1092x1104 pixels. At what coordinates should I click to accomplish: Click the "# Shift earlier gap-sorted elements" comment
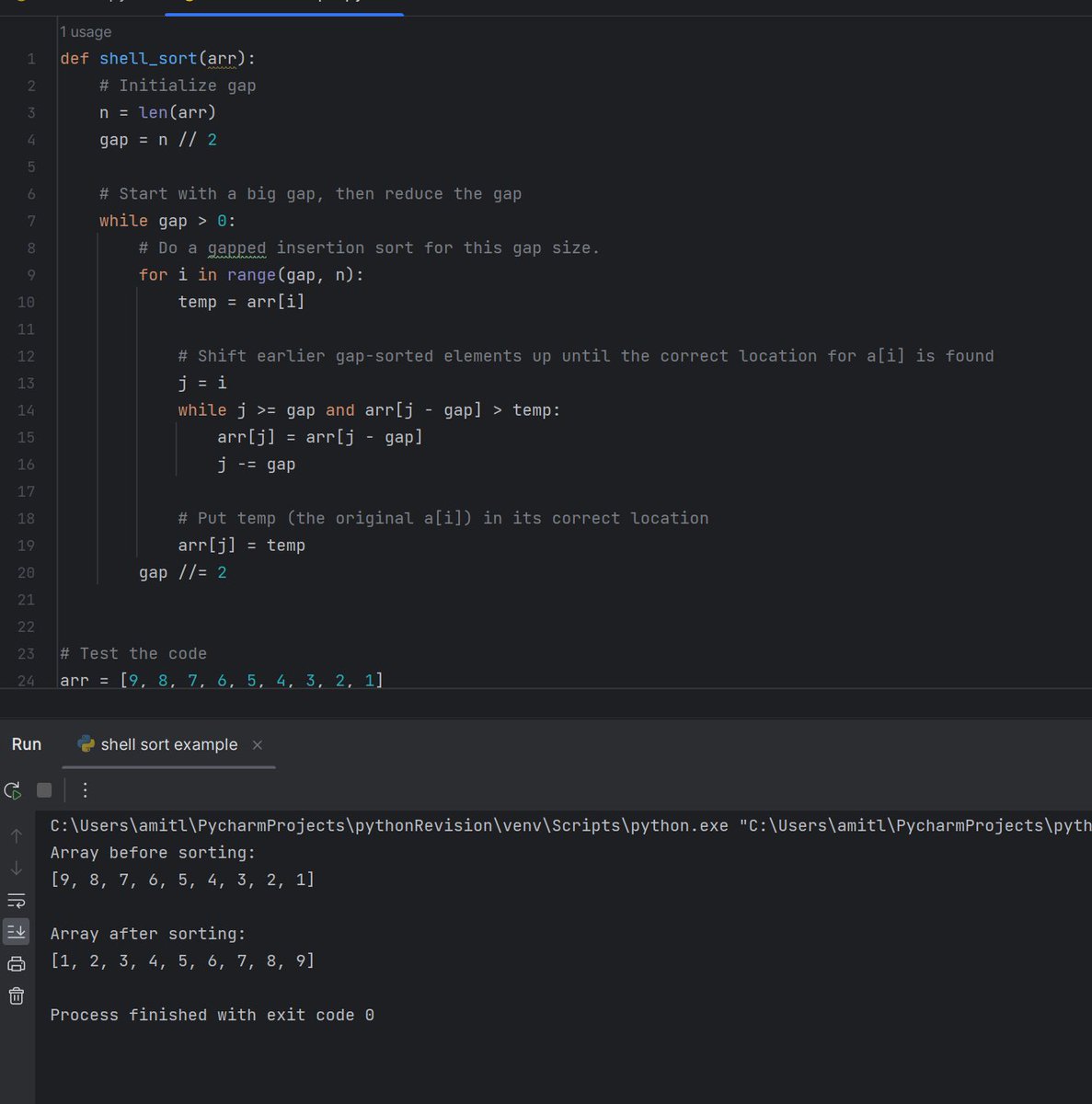point(586,356)
